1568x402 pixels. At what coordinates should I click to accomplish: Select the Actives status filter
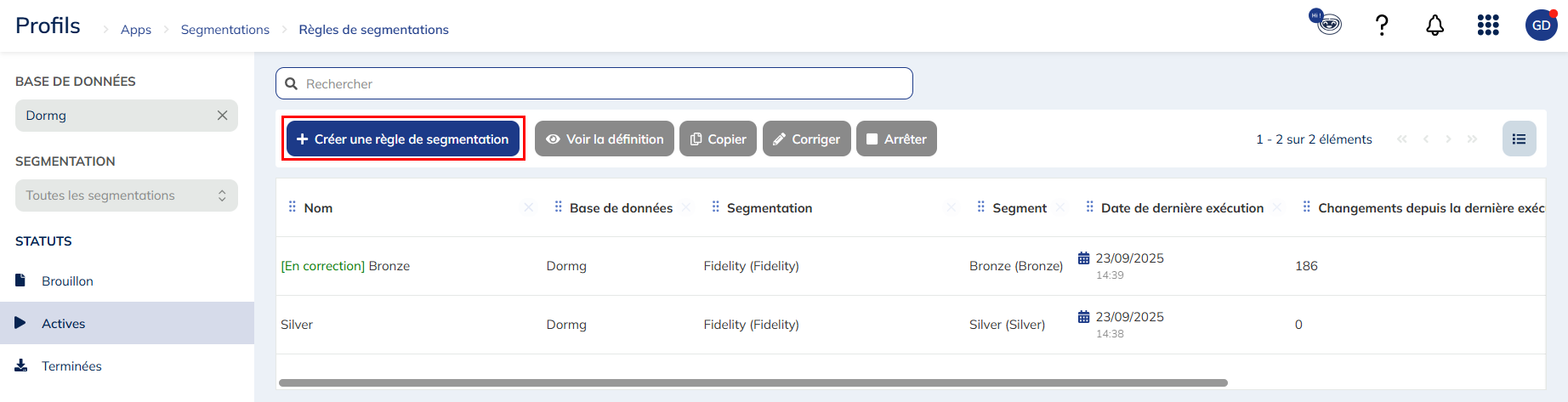[x=64, y=324]
